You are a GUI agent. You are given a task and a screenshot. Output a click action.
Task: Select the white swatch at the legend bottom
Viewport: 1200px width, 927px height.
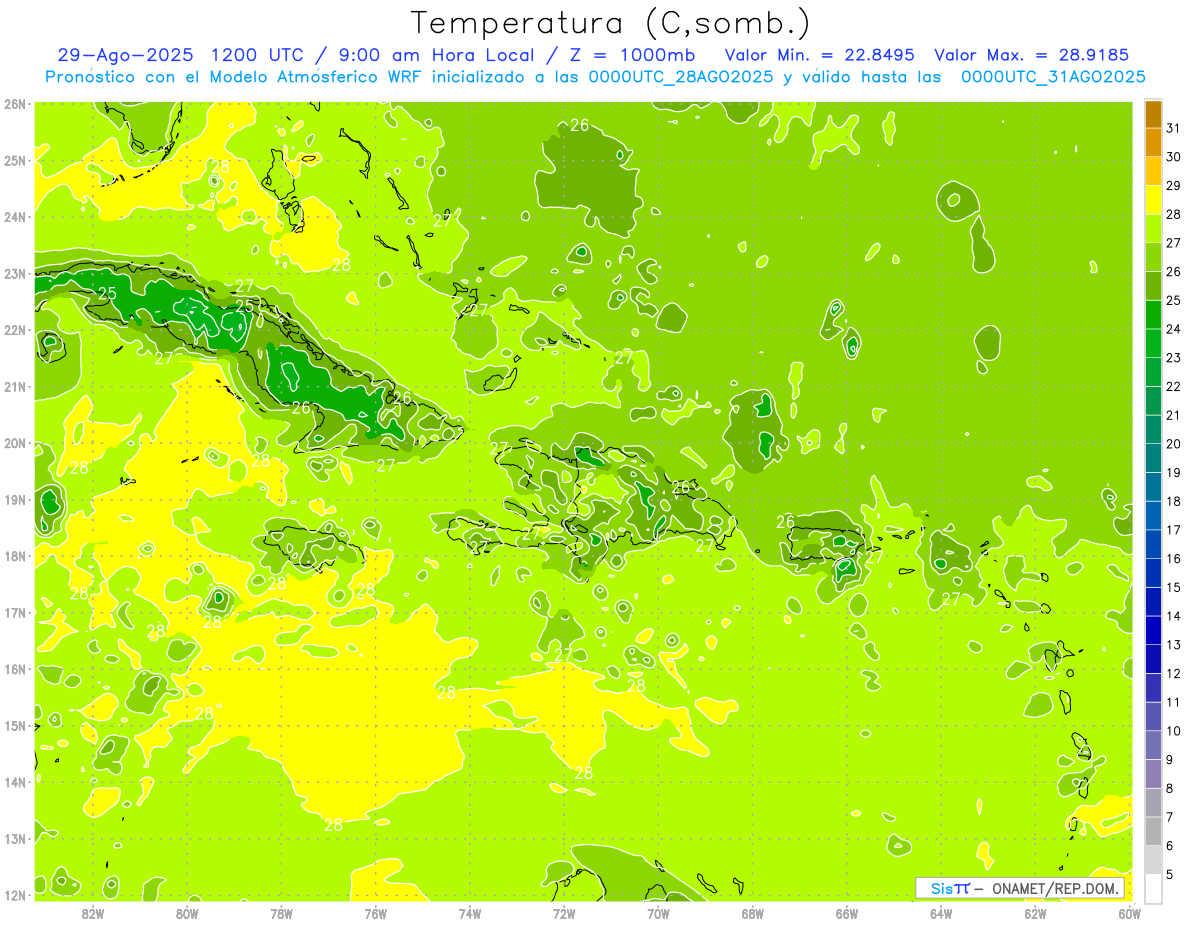(1153, 889)
